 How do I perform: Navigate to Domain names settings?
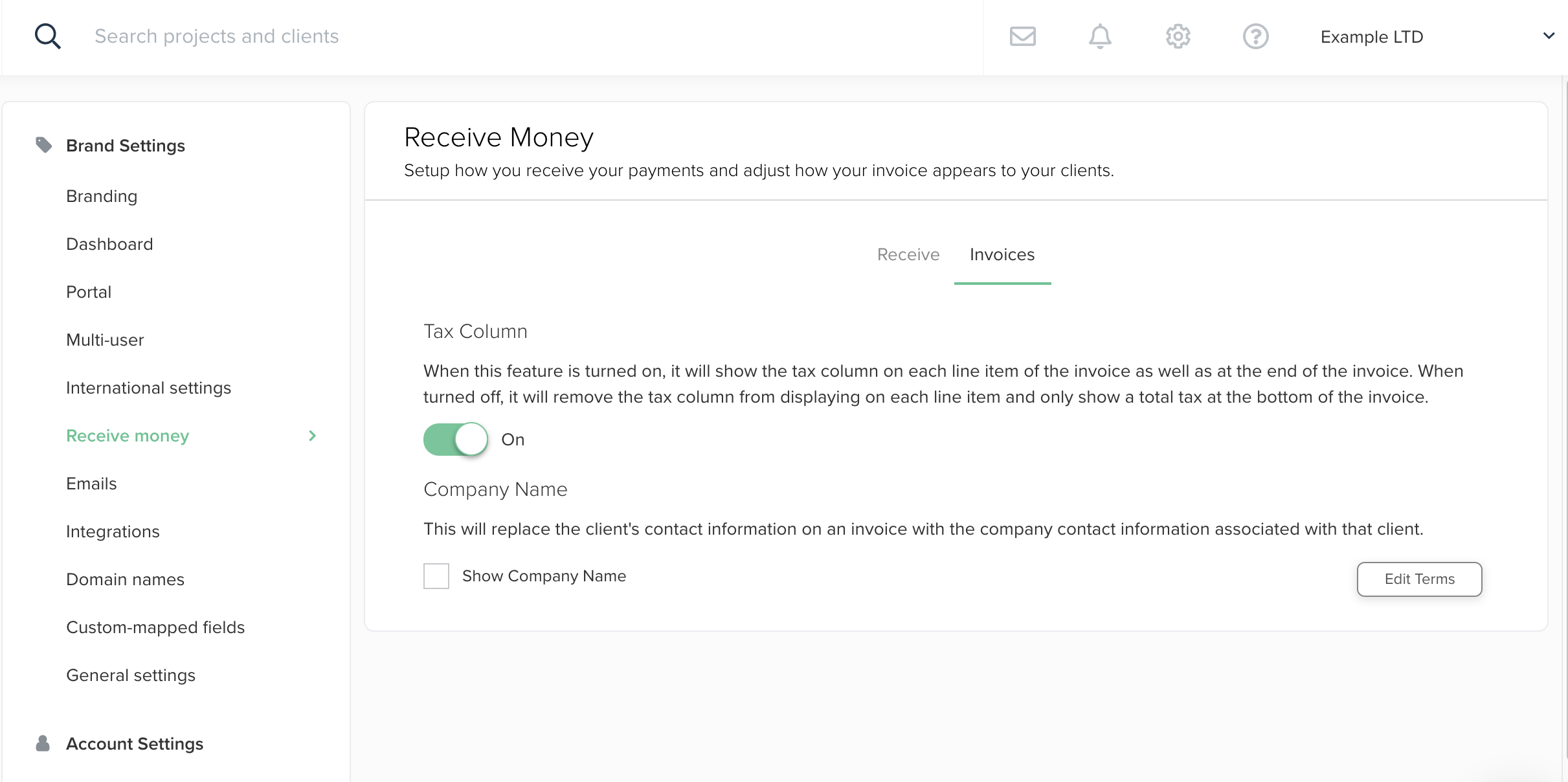pos(125,579)
